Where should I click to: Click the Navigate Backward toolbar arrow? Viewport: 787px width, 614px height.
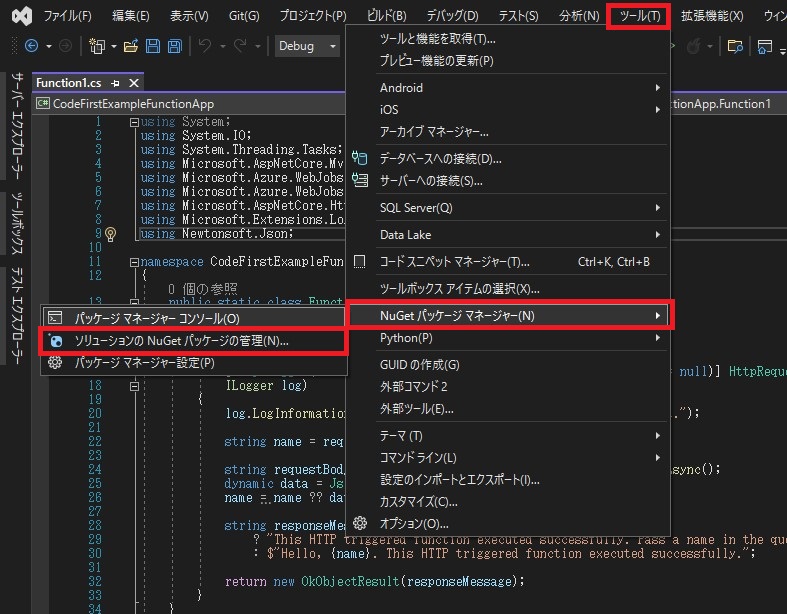pyautogui.click(x=32, y=46)
